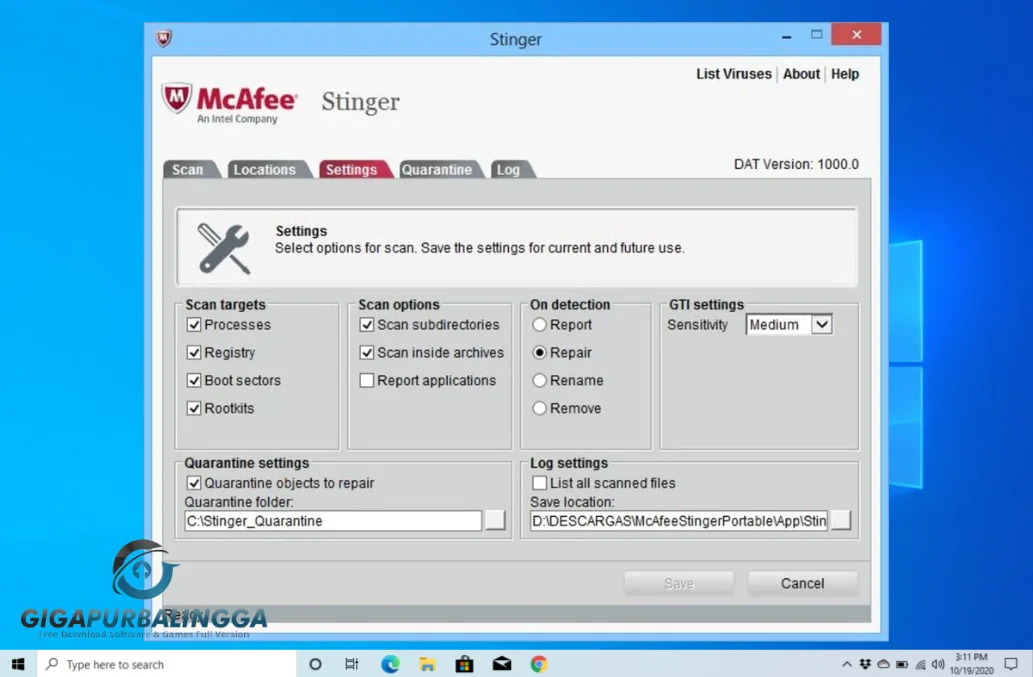The width and height of the screenshot is (1033, 677).
Task: Click the Cancel button
Action: pos(802,583)
